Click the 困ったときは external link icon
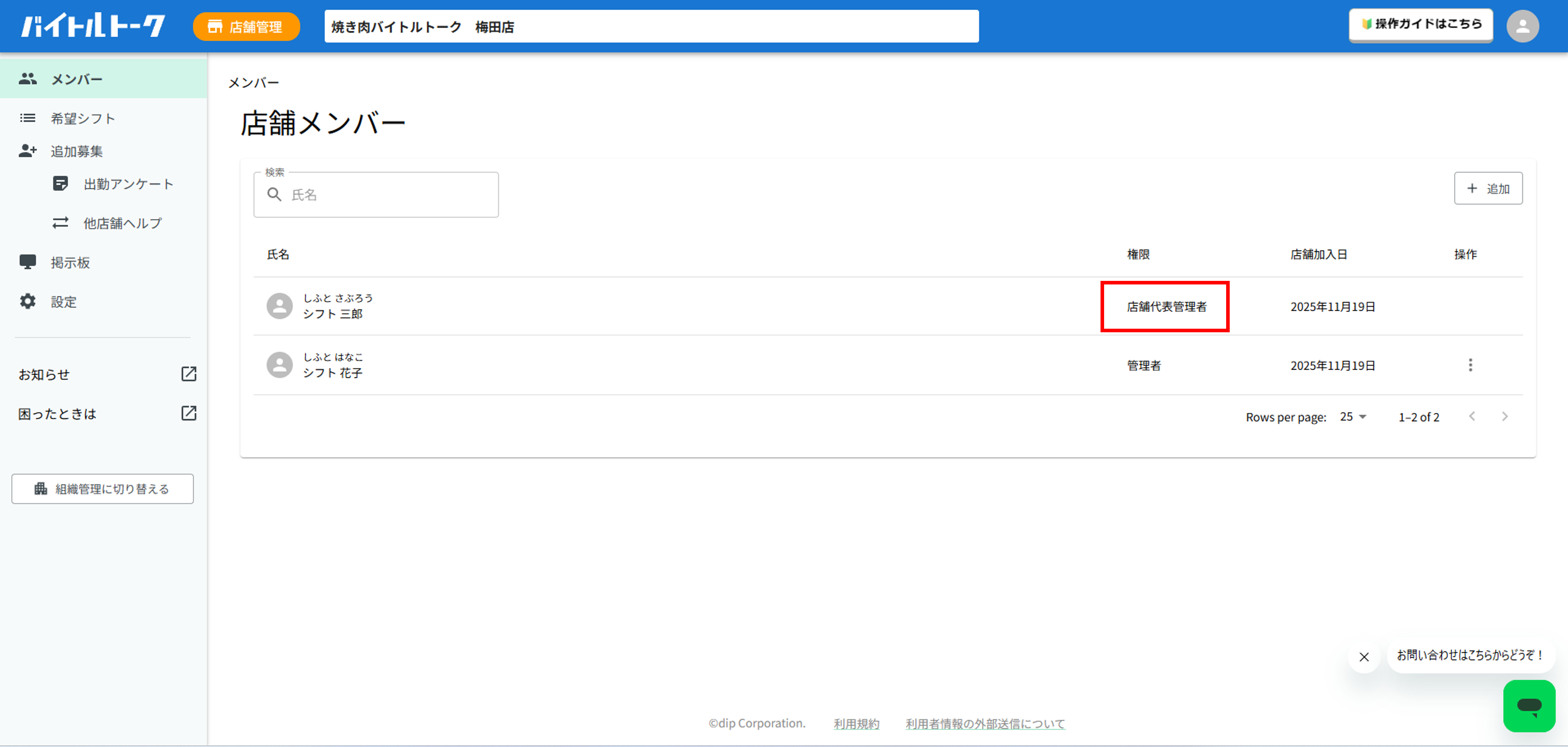The width and height of the screenshot is (1568, 747). 189,413
